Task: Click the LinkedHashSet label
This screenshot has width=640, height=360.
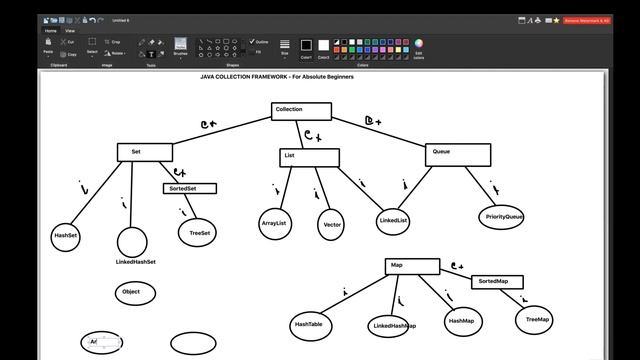Action: [136, 262]
